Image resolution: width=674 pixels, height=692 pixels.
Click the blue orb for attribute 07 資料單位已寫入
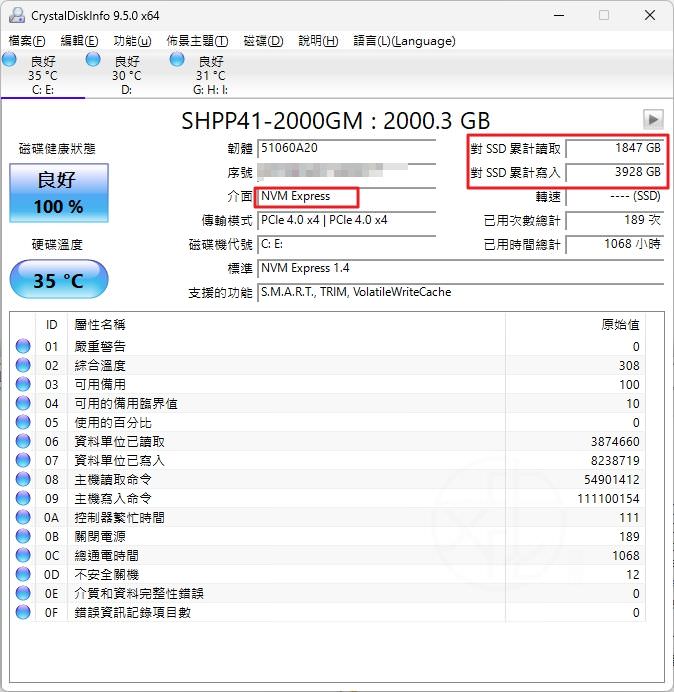[x=23, y=460]
